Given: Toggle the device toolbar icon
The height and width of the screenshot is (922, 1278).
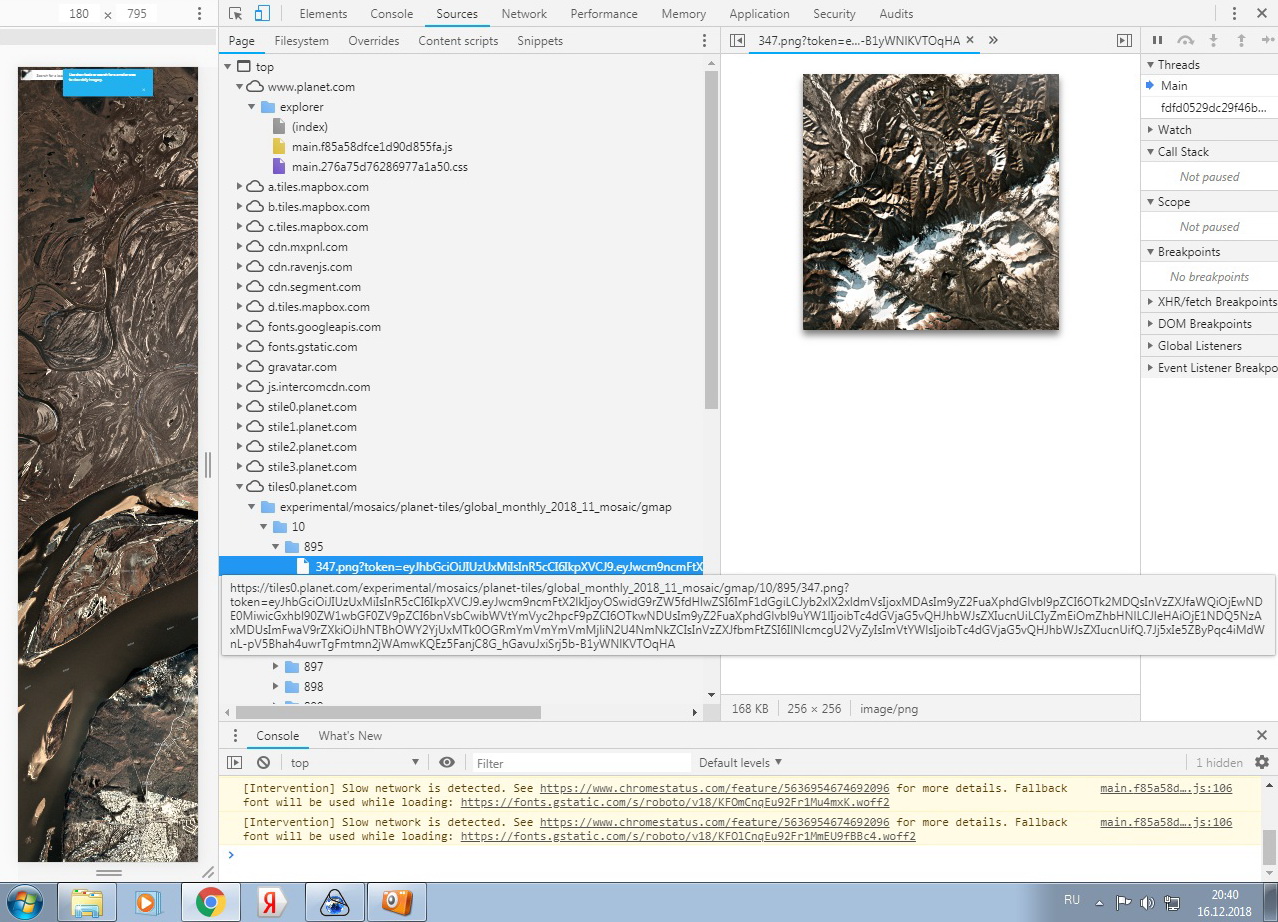Looking at the screenshot, I should pyautogui.click(x=262, y=14).
